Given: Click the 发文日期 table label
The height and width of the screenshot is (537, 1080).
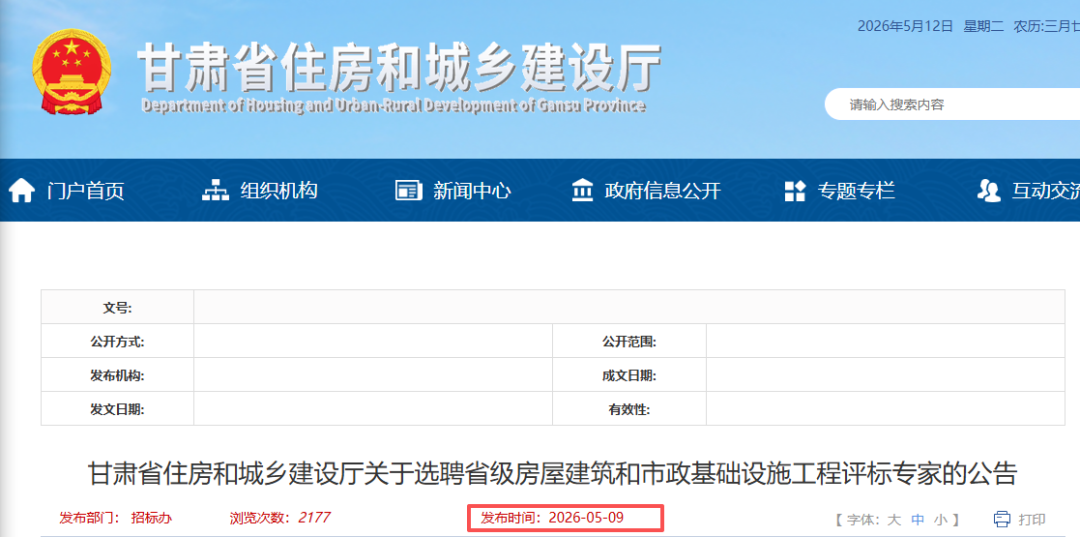Looking at the screenshot, I should point(117,409).
